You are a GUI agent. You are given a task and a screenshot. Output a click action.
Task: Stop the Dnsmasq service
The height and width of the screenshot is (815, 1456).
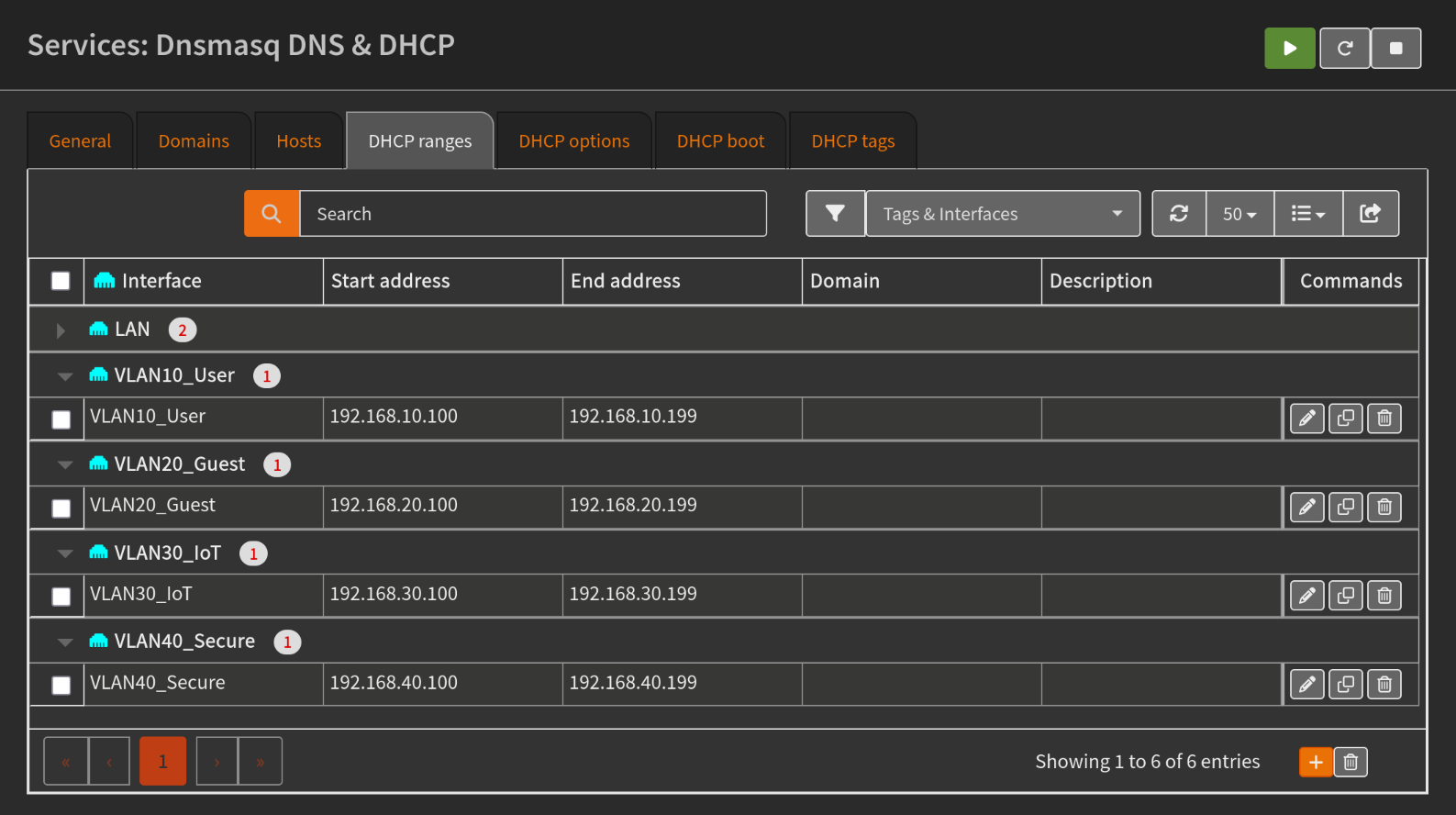[1395, 49]
